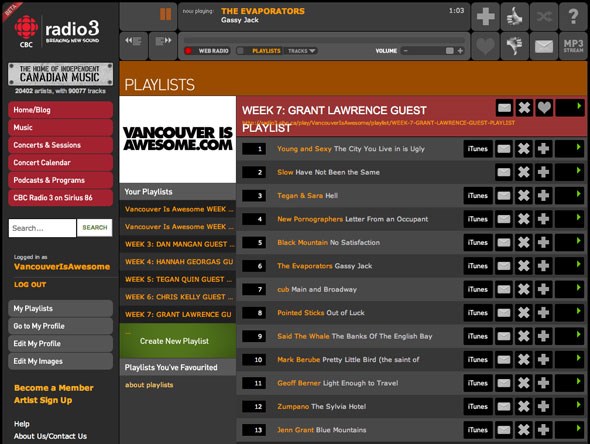Click the Artist Sign Up link

click(43, 400)
